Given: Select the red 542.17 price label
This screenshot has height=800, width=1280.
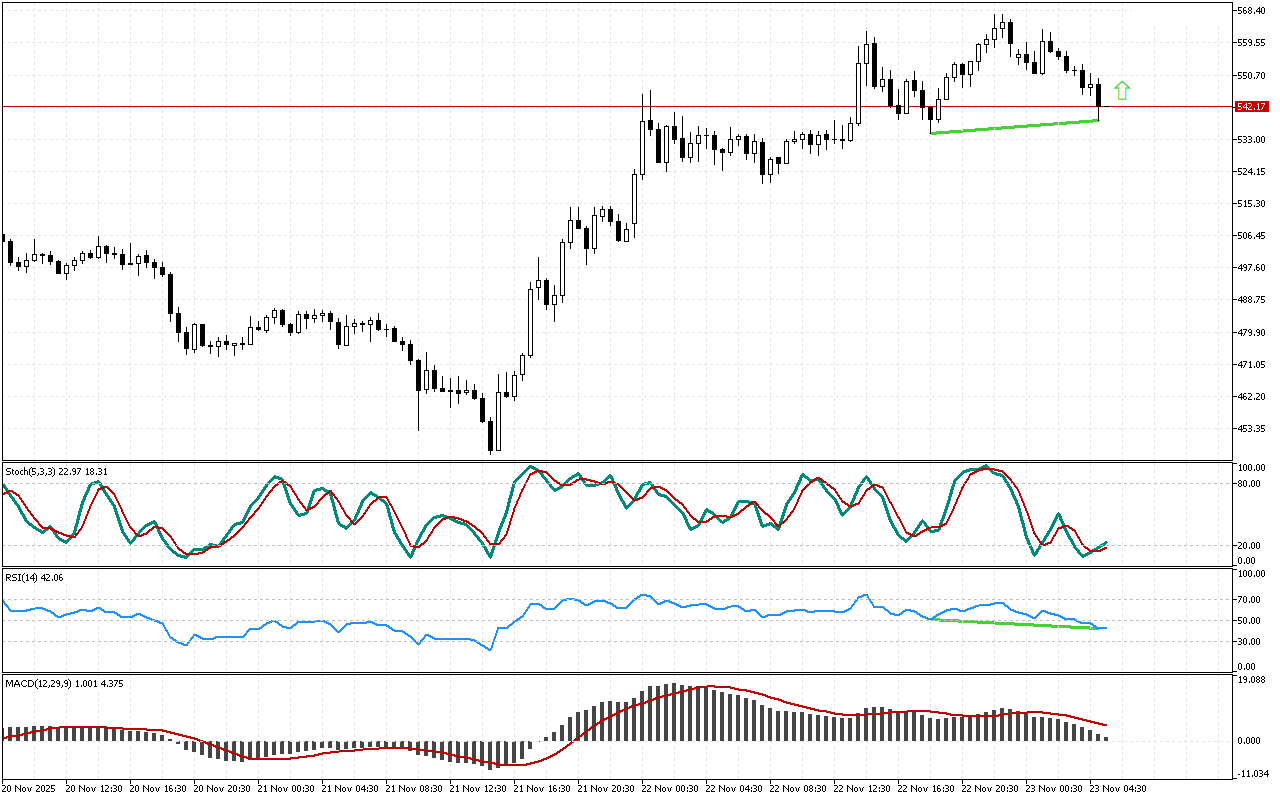Looking at the screenshot, I should click(x=1251, y=107).
